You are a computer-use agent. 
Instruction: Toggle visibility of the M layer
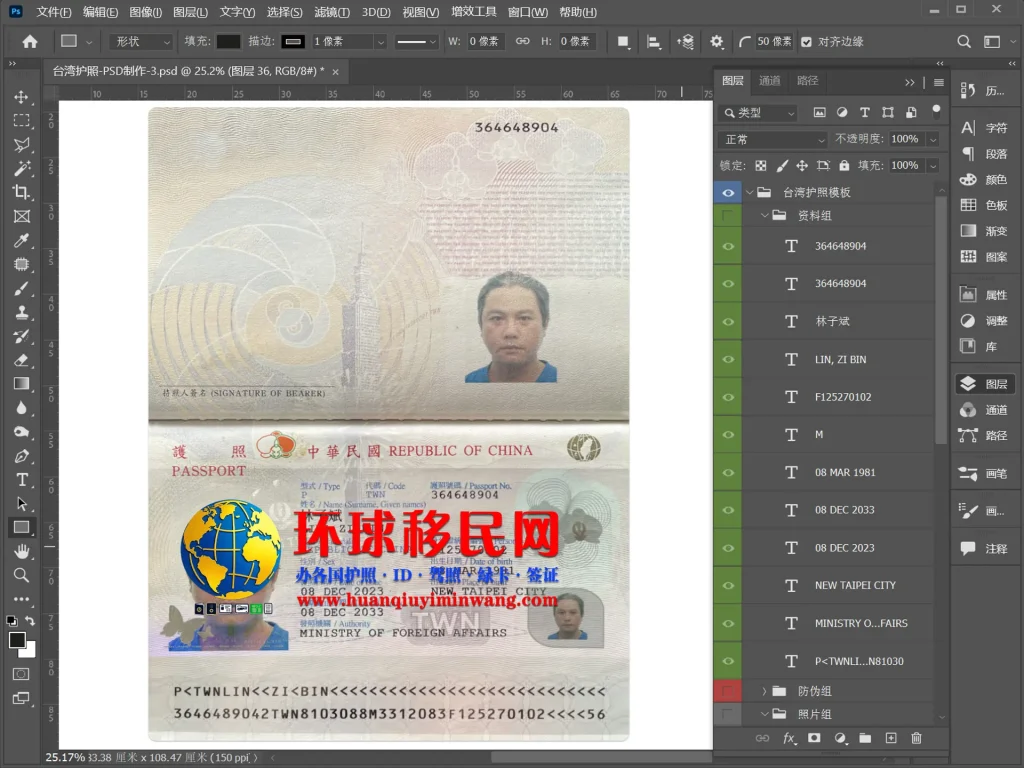click(x=728, y=435)
